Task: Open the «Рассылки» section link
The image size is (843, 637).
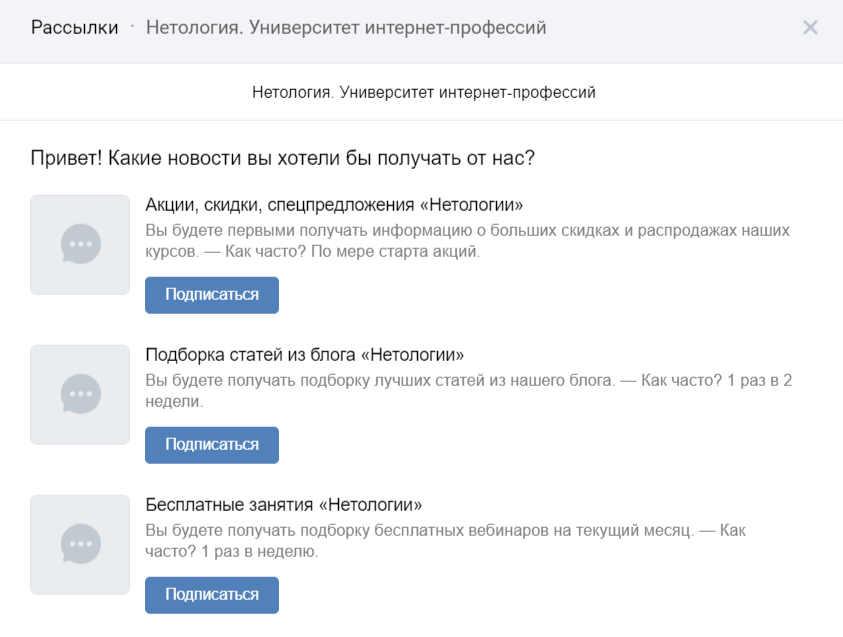Action: pos(73,27)
